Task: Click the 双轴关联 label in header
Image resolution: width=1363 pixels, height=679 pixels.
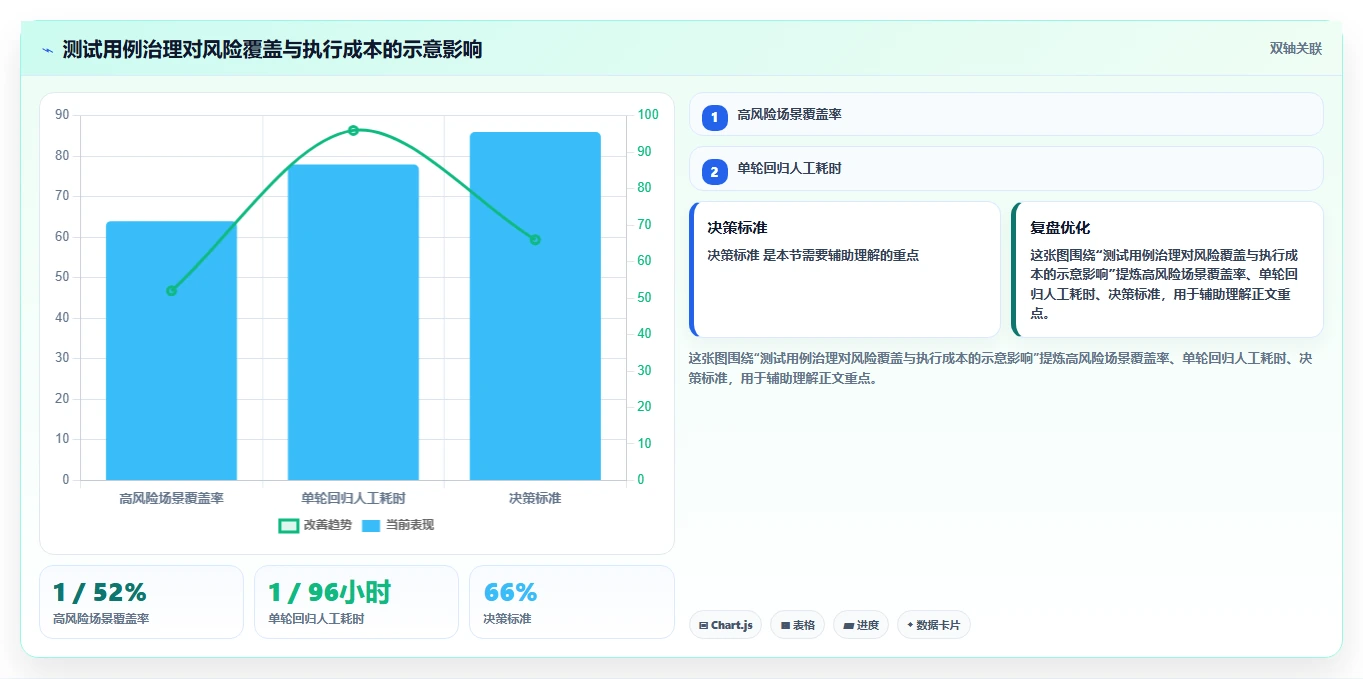Action: click(1296, 49)
